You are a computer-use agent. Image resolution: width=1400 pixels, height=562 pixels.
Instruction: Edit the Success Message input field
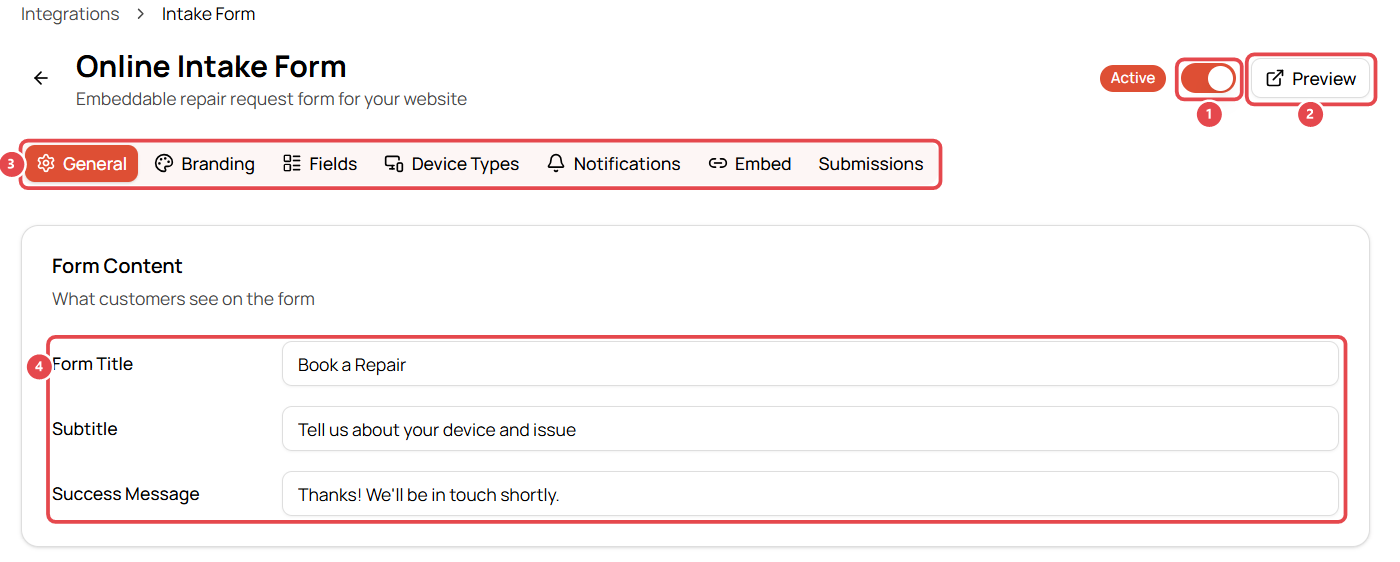tap(810, 494)
